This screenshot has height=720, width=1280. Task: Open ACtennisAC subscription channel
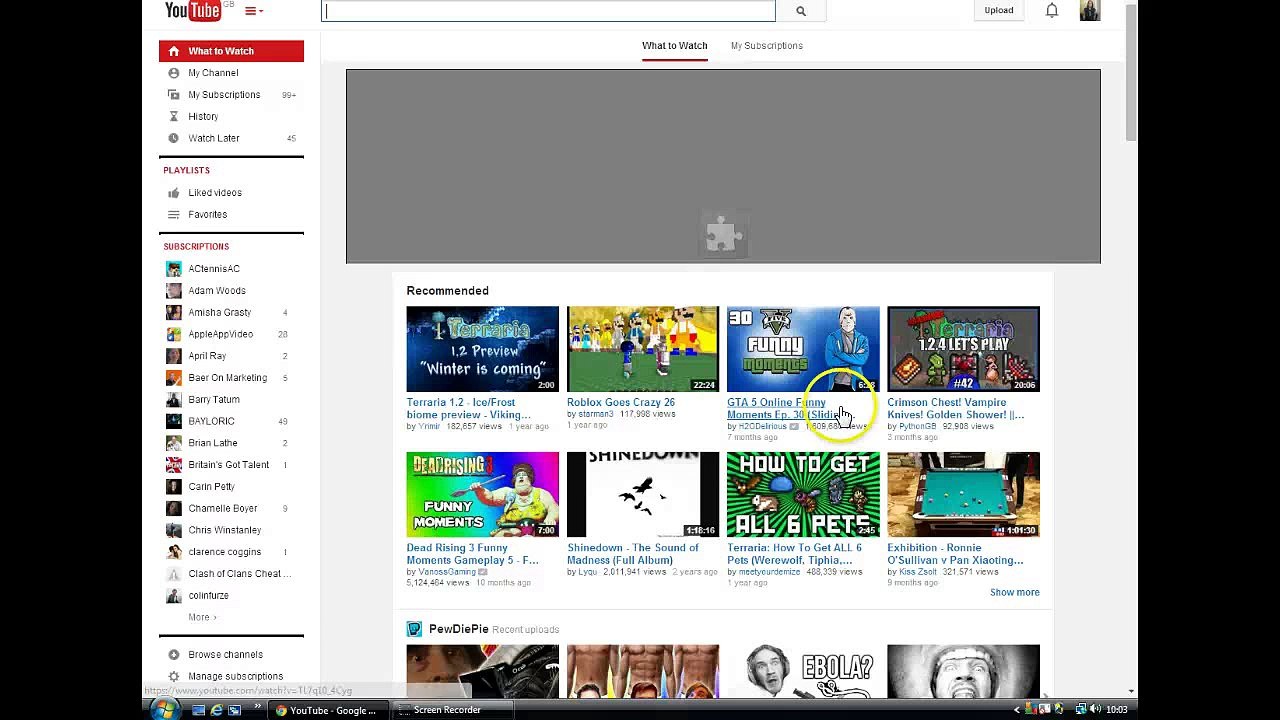coord(214,269)
